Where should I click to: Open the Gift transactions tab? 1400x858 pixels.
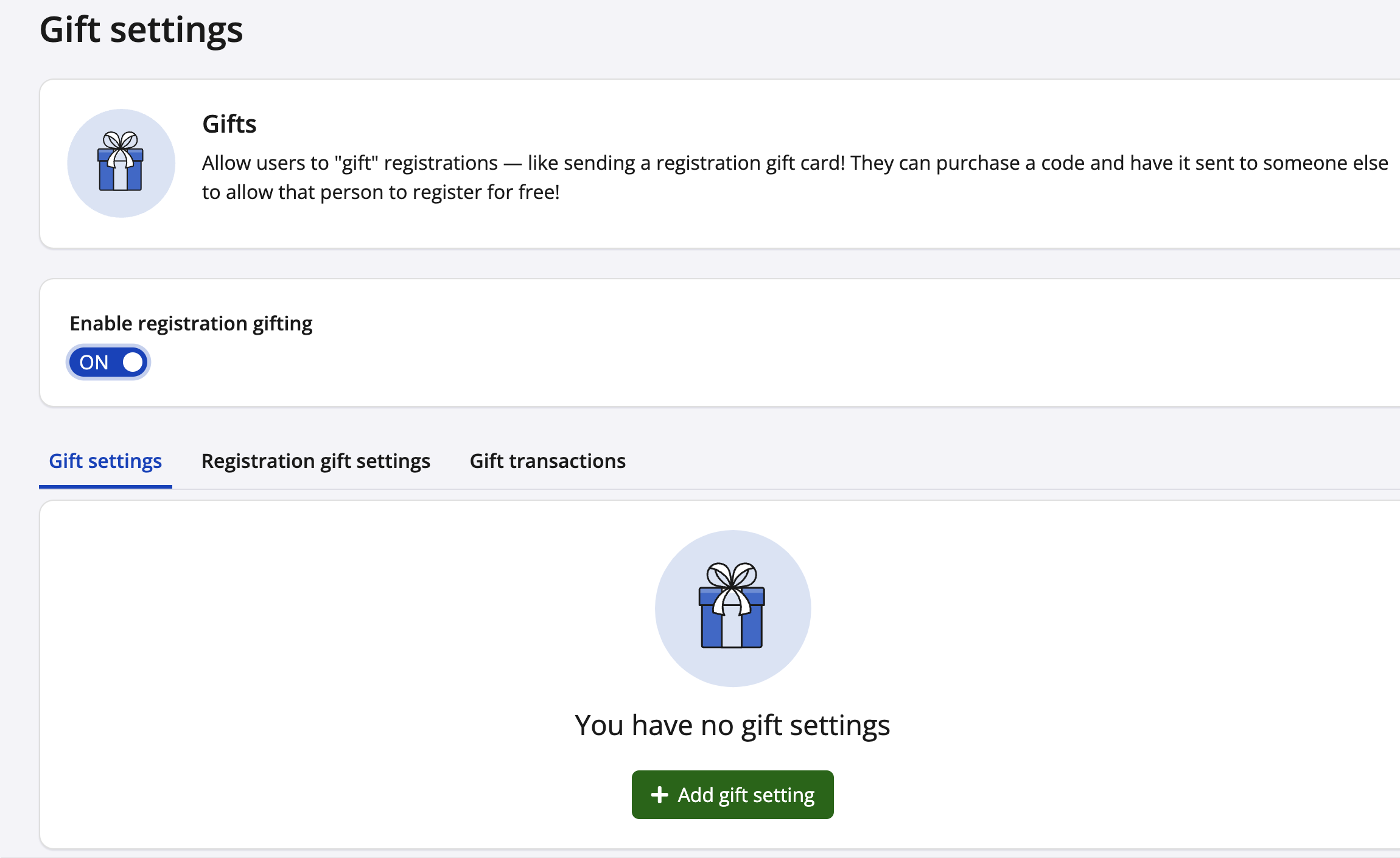(547, 461)
